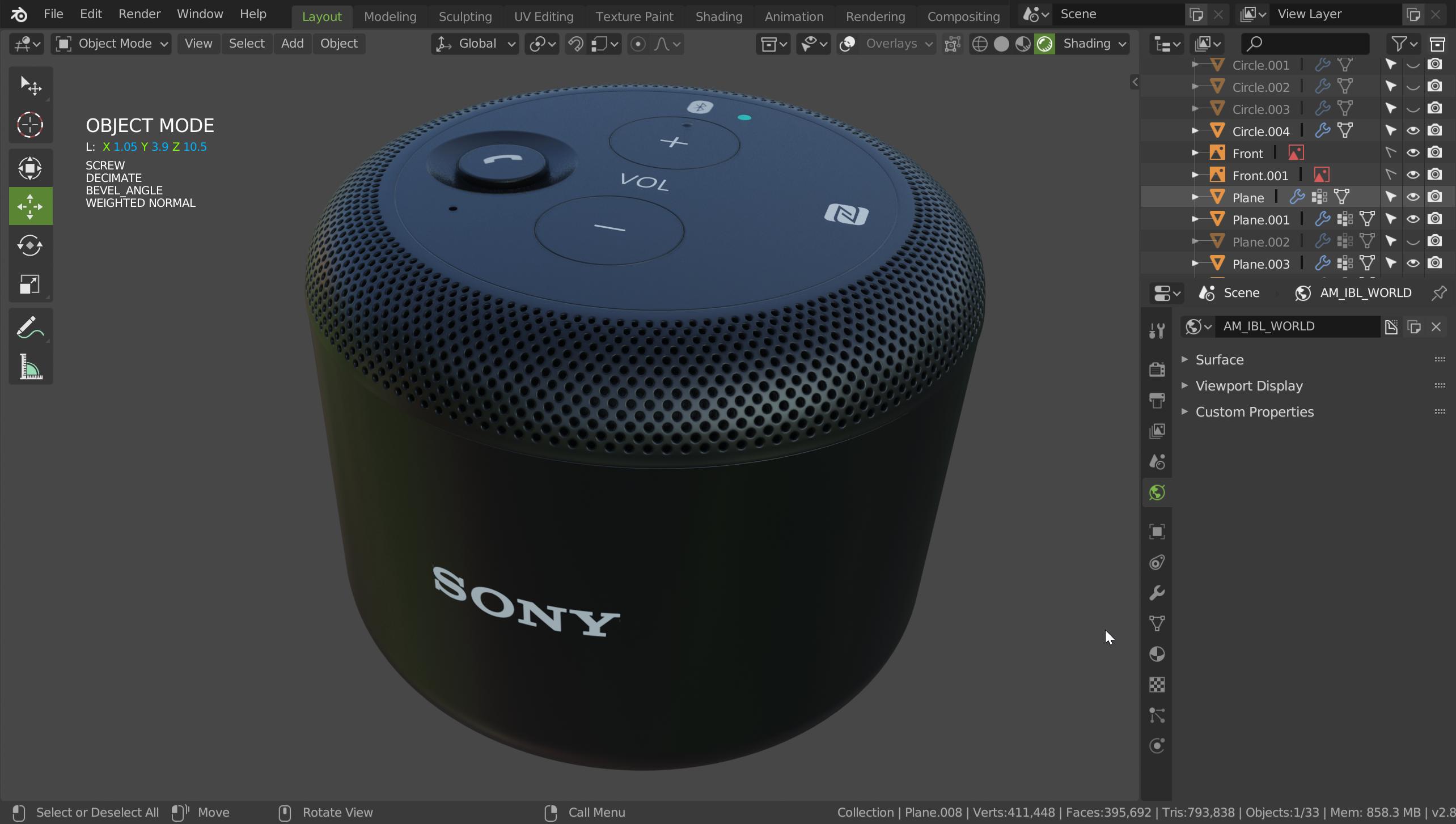Choose the Rotate tool
Image resolution: width=1456 pixels, height=824 pixels.
(30, 245)
